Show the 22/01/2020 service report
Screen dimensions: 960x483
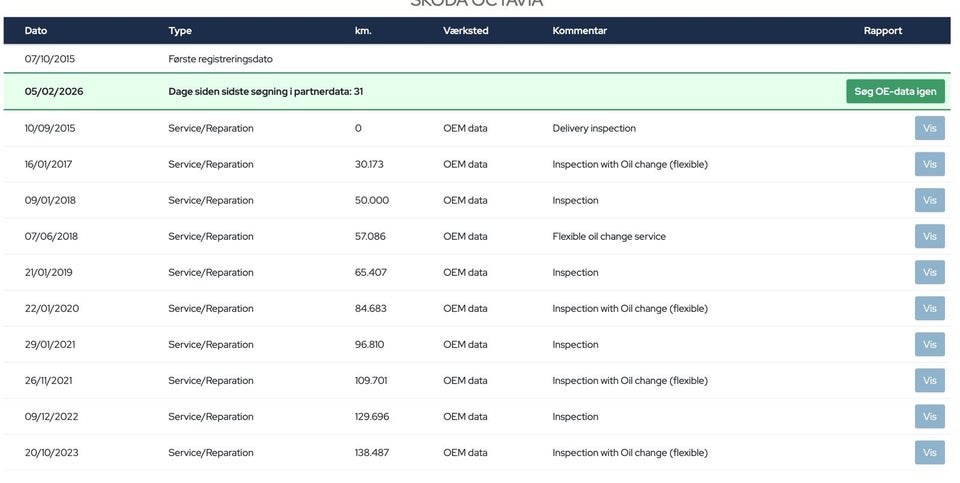tap(929, 308)
